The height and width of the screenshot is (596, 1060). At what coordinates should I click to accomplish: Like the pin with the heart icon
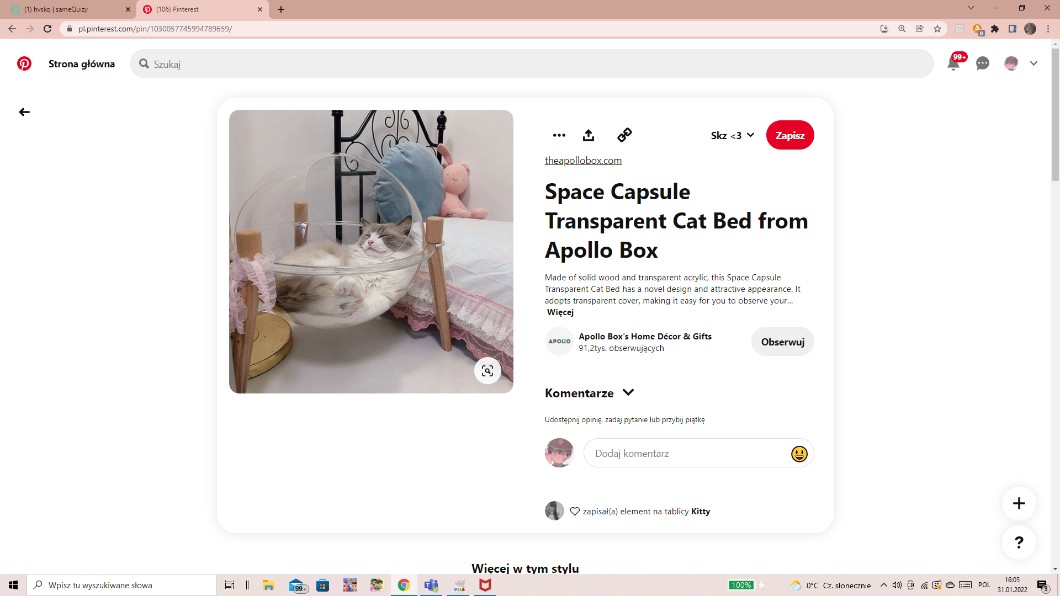(575, 511)
